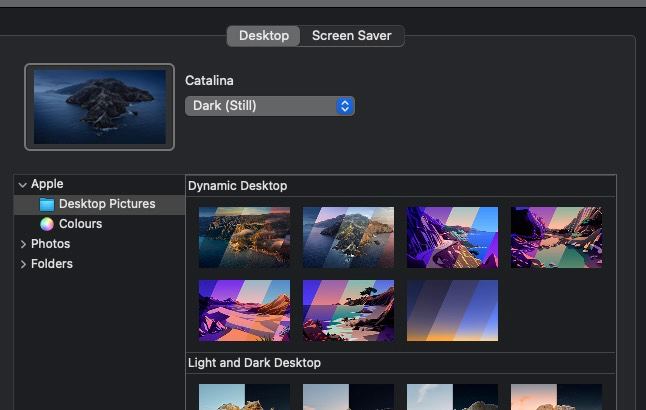This screenshot has width=646, height=410.
Task: Switch to the Desktop tab
Action: 263,36
